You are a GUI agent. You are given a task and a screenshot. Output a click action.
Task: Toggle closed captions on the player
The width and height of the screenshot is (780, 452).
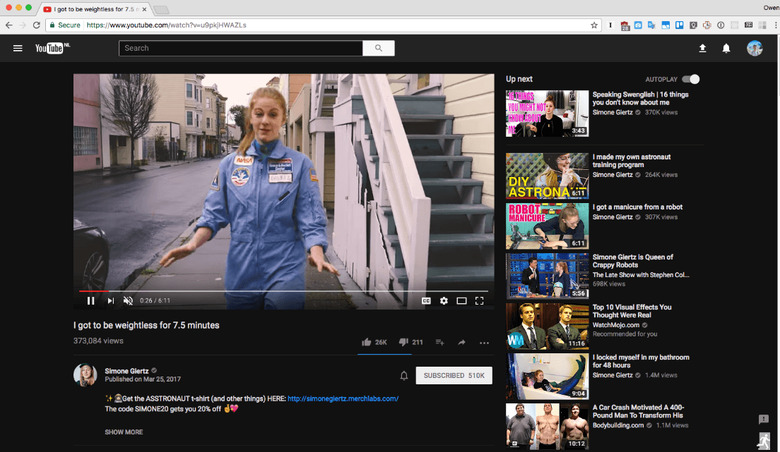(x=426, y=301)
